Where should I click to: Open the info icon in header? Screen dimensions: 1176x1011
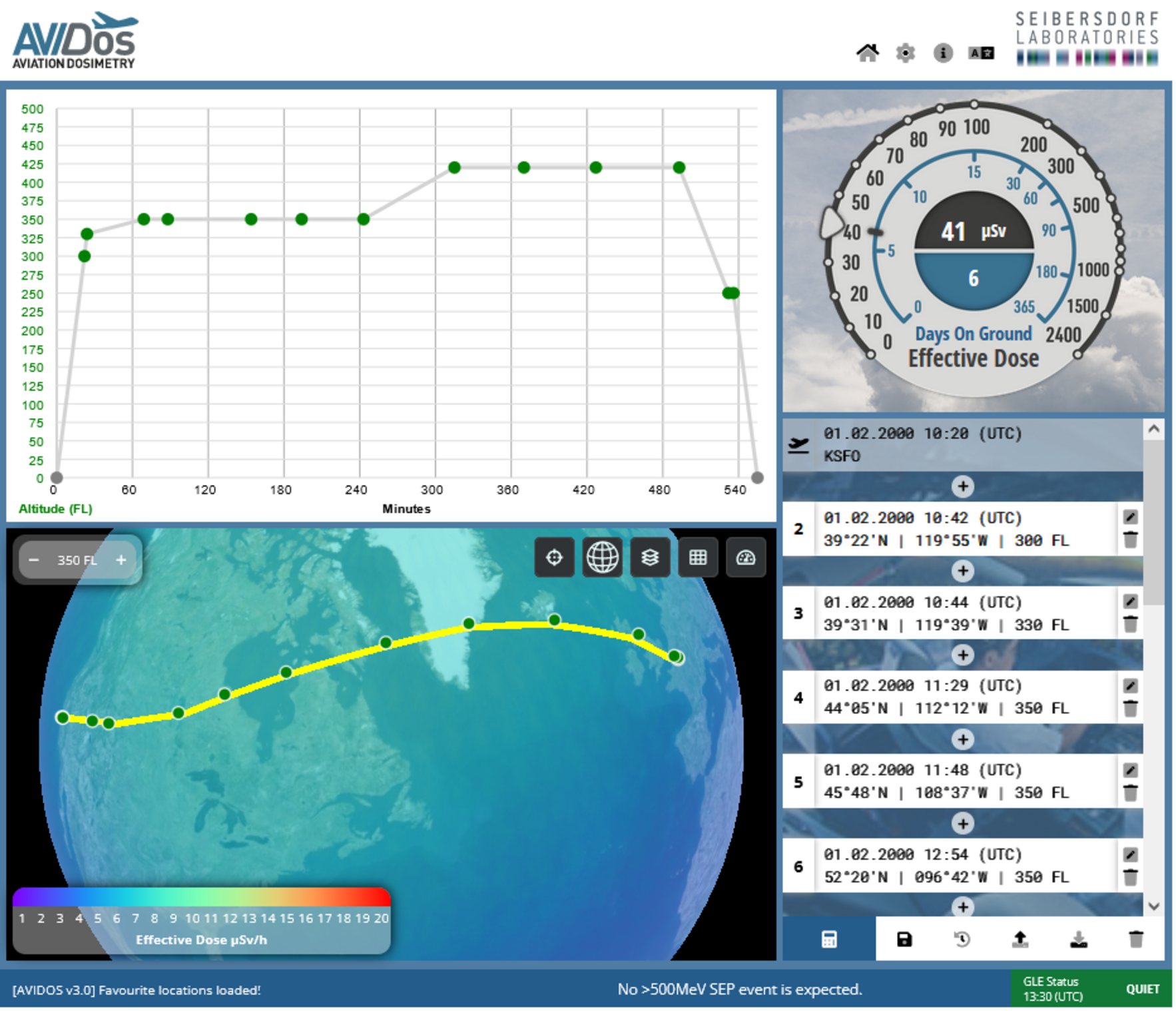[942, 53]
